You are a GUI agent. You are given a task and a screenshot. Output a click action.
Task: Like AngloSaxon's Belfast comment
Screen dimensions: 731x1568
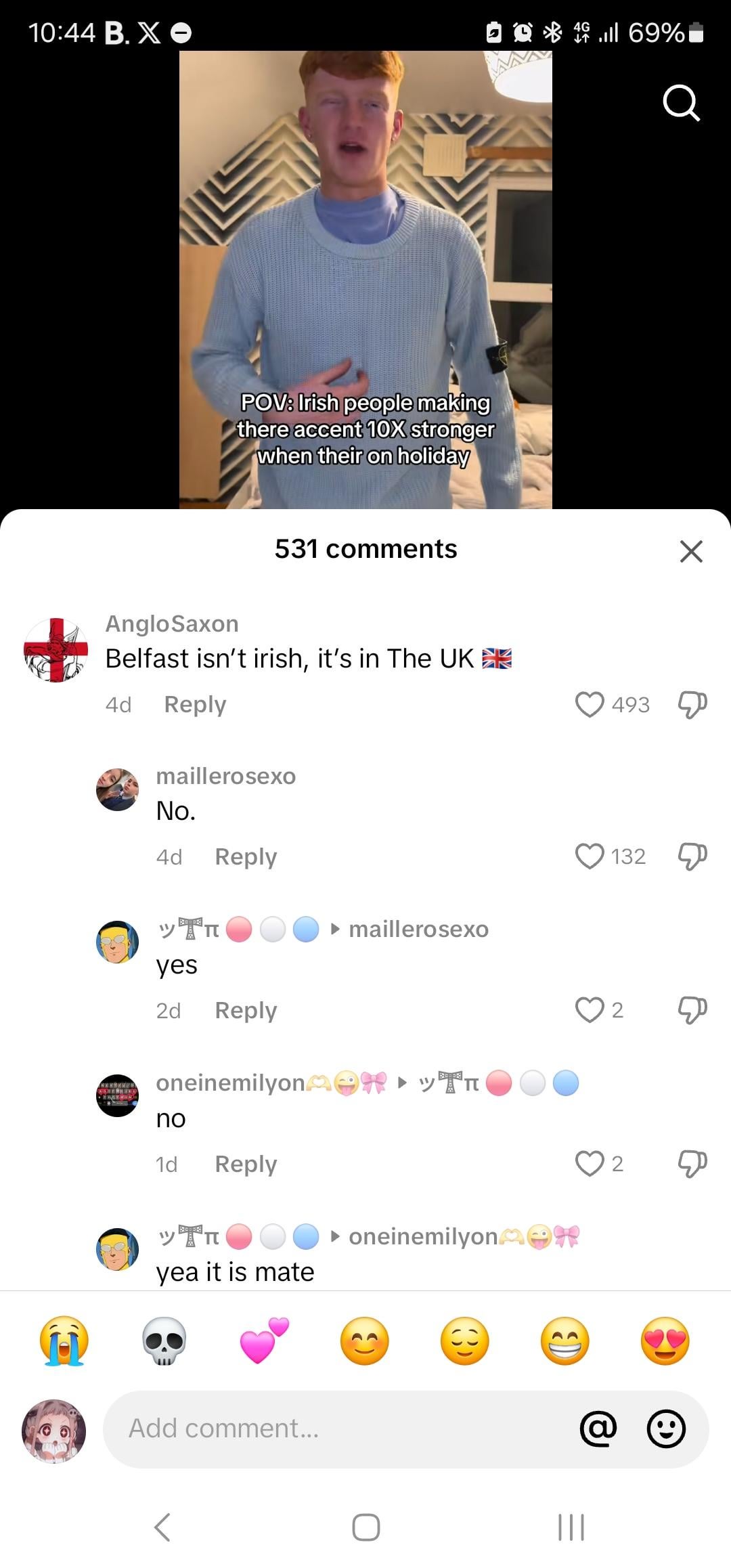(x=590, y=705)
